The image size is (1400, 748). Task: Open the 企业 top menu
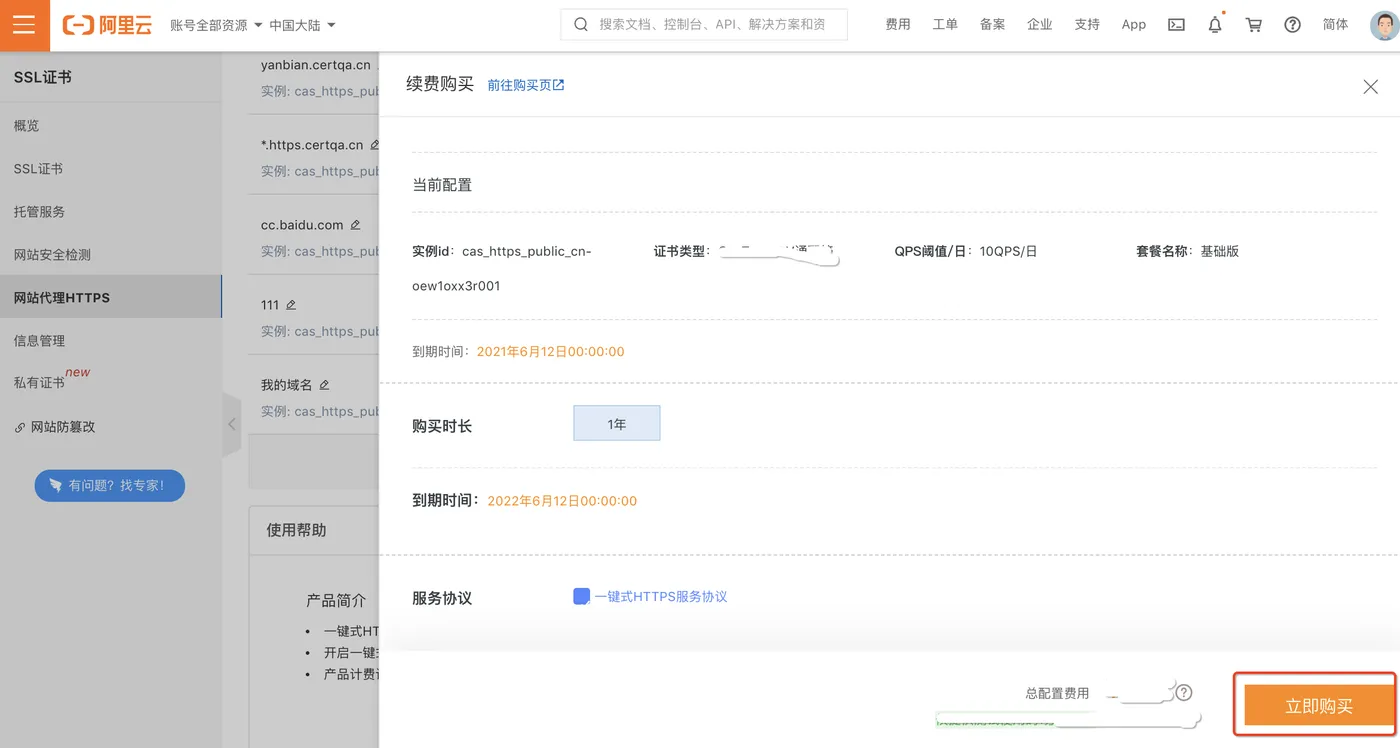point(1039,25)
